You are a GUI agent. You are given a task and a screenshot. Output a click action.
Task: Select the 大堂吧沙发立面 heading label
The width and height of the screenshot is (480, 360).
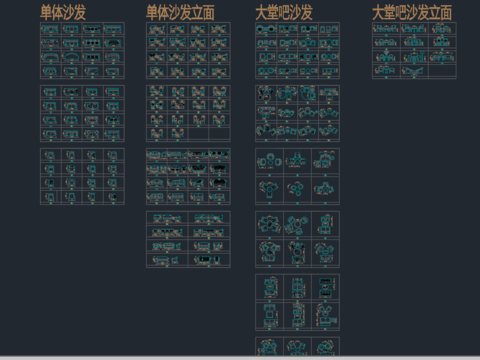coord(412,13)
